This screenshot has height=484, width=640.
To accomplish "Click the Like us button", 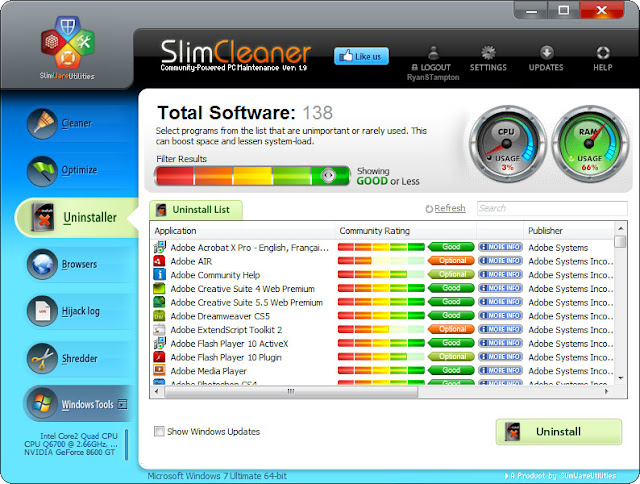I will 361,56.
